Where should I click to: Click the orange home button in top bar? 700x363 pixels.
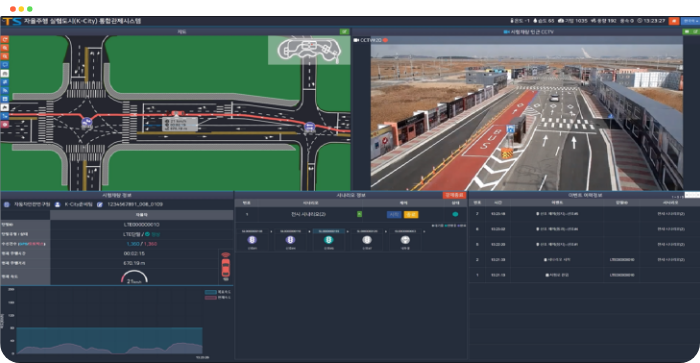[x=674, y=21]
